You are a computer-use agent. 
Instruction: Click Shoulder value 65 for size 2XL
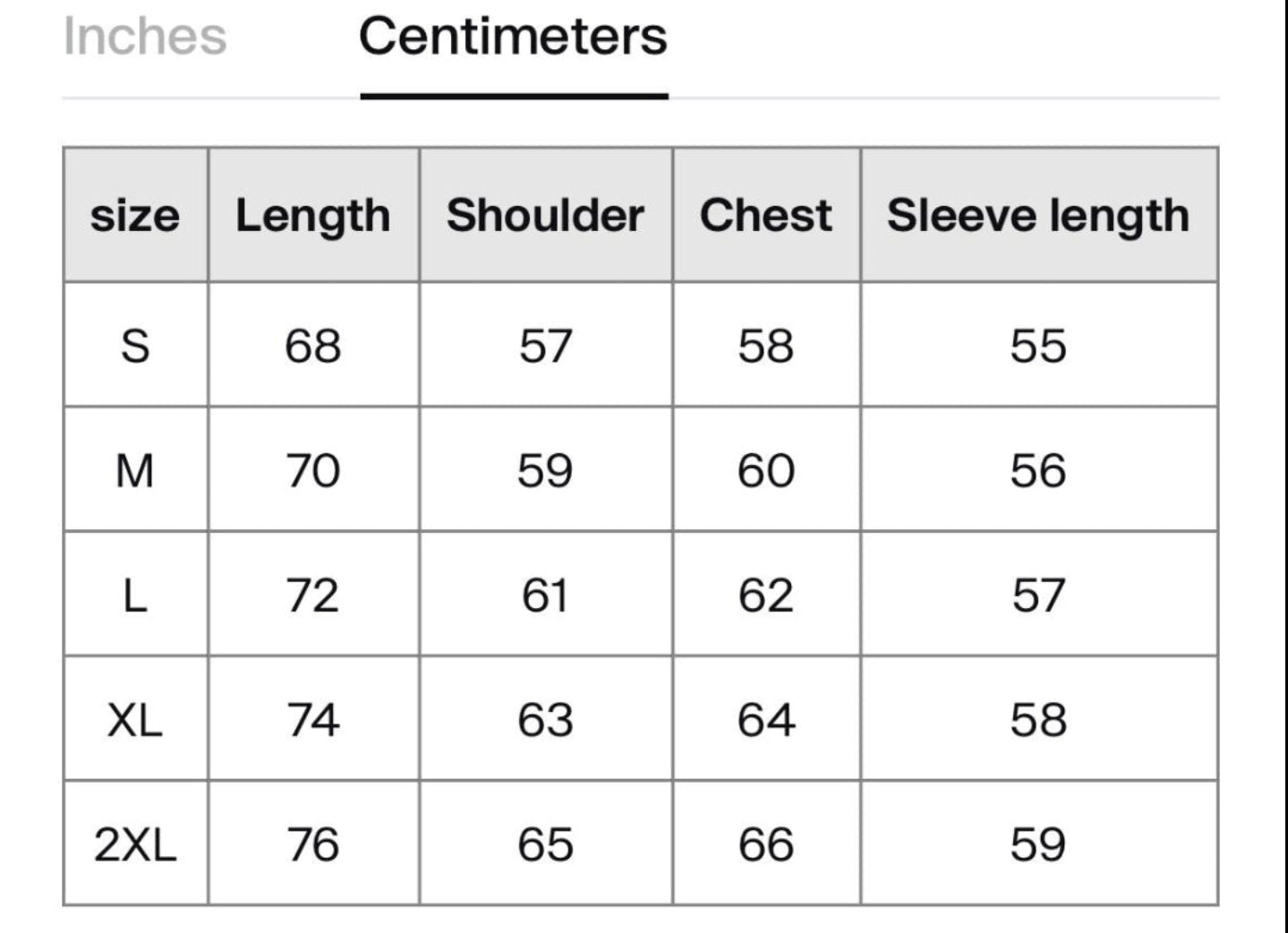pyautogui.click(x=545, y=844)
